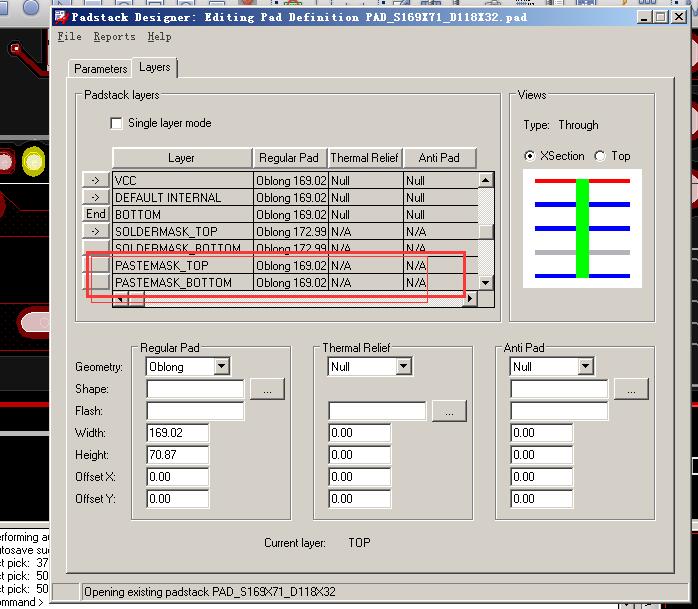Click the Regular Pad column header
The image size is (698, 609).
click(x=289, y=158)
